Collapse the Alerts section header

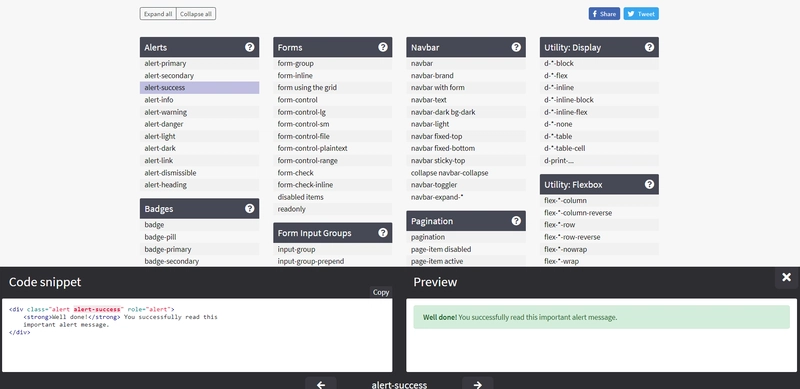pyautogui.click(x=199, y=47)
